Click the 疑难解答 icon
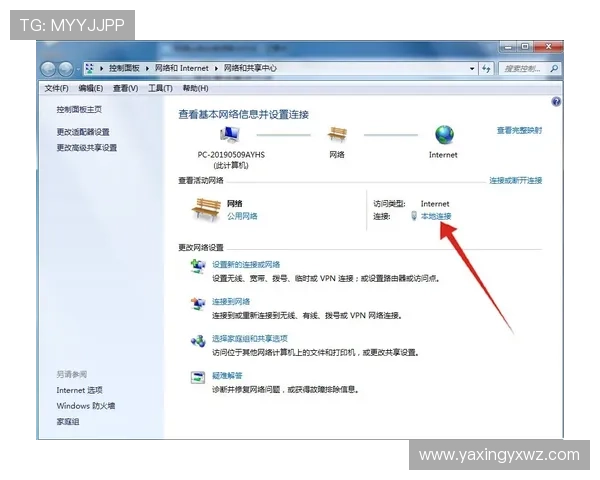Screen dimensions: 600x480 (198, 377)
